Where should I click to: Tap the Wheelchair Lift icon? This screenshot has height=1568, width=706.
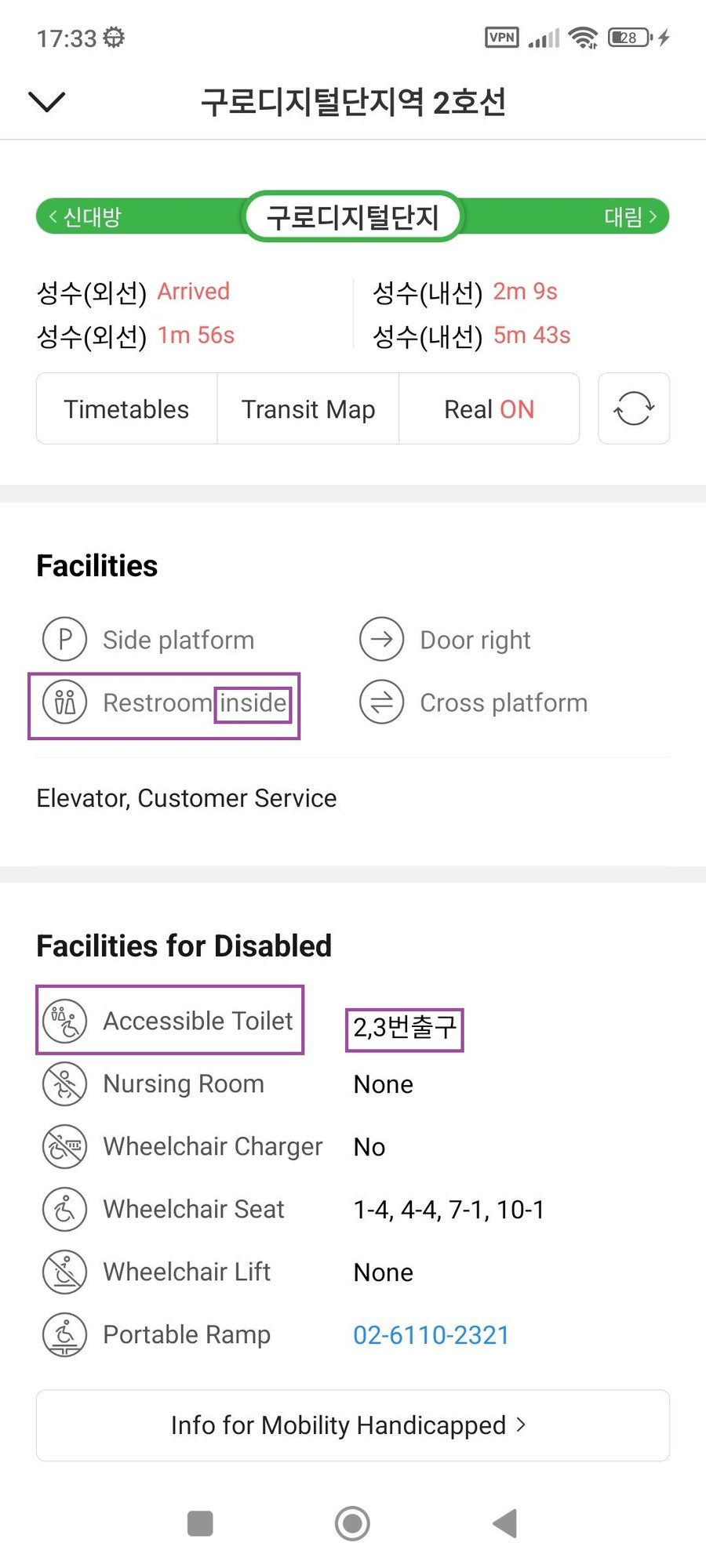(x=64, y=1272)
